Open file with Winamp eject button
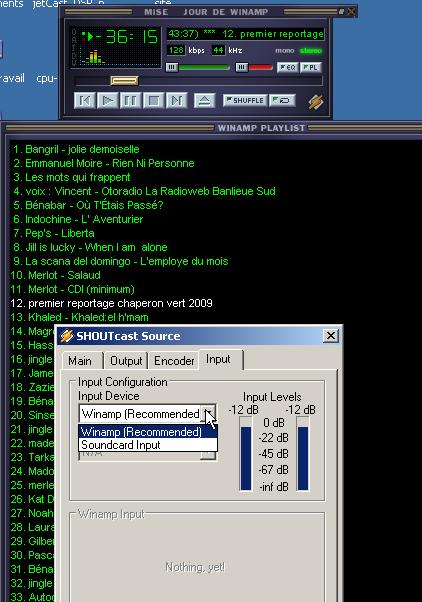Image resolution: width=422 pixels, height=602 pixels. tap(204, 101)
